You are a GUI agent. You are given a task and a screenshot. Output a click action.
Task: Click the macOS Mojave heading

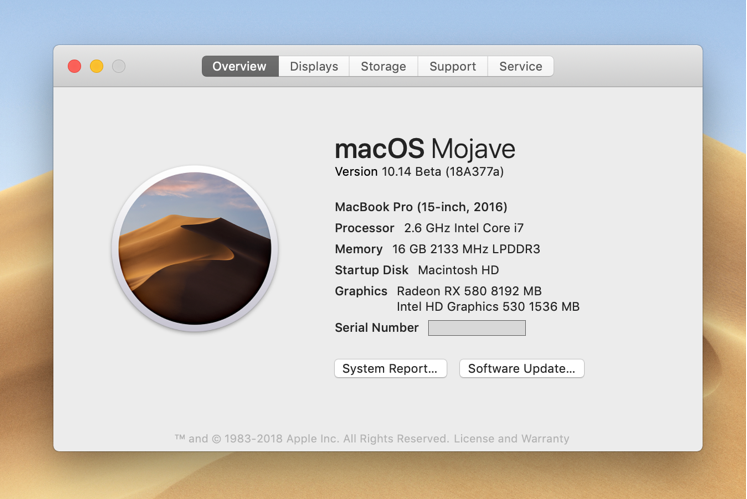coord(424,149)
